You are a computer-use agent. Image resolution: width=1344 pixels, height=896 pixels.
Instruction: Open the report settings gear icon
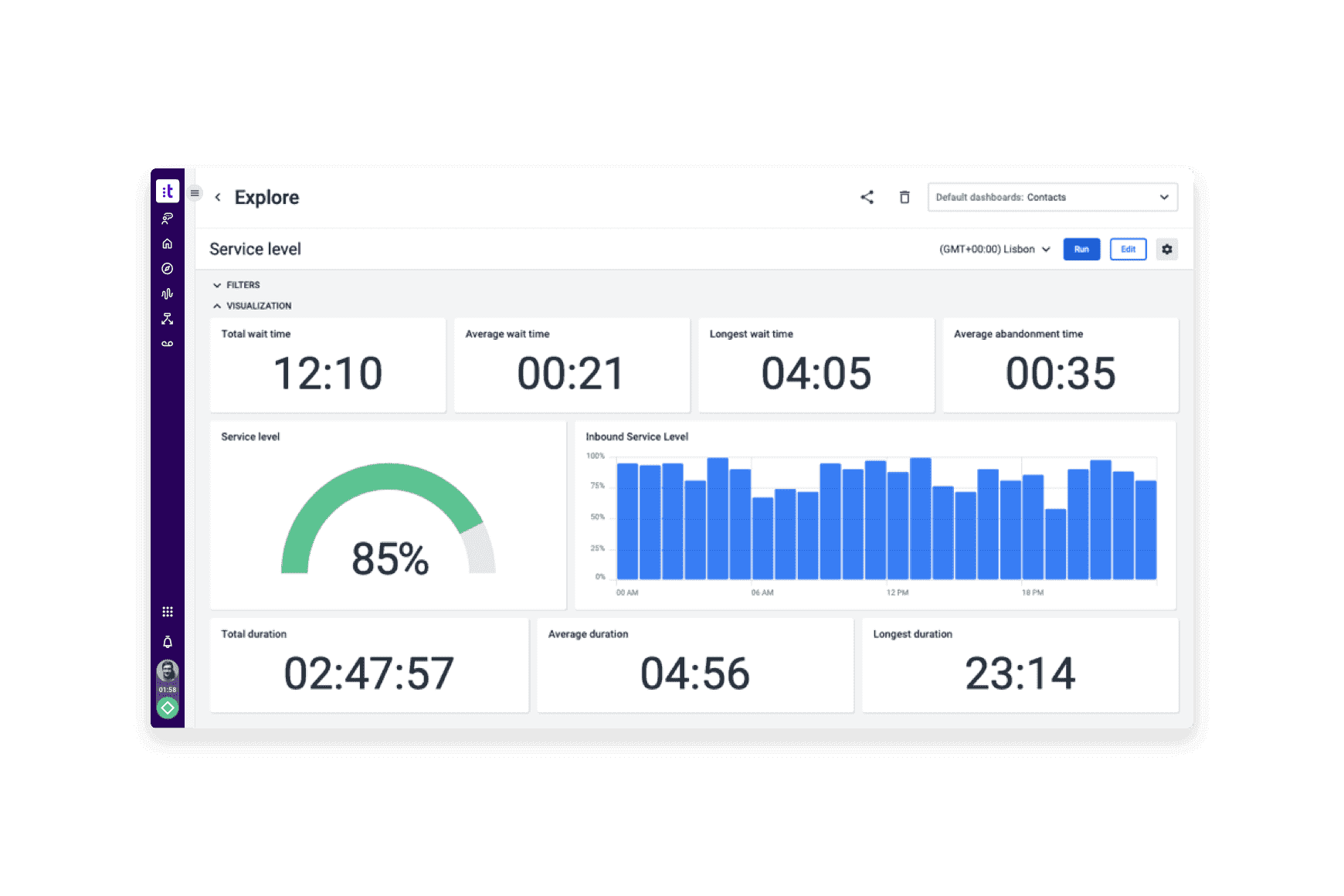point(1167,249)
